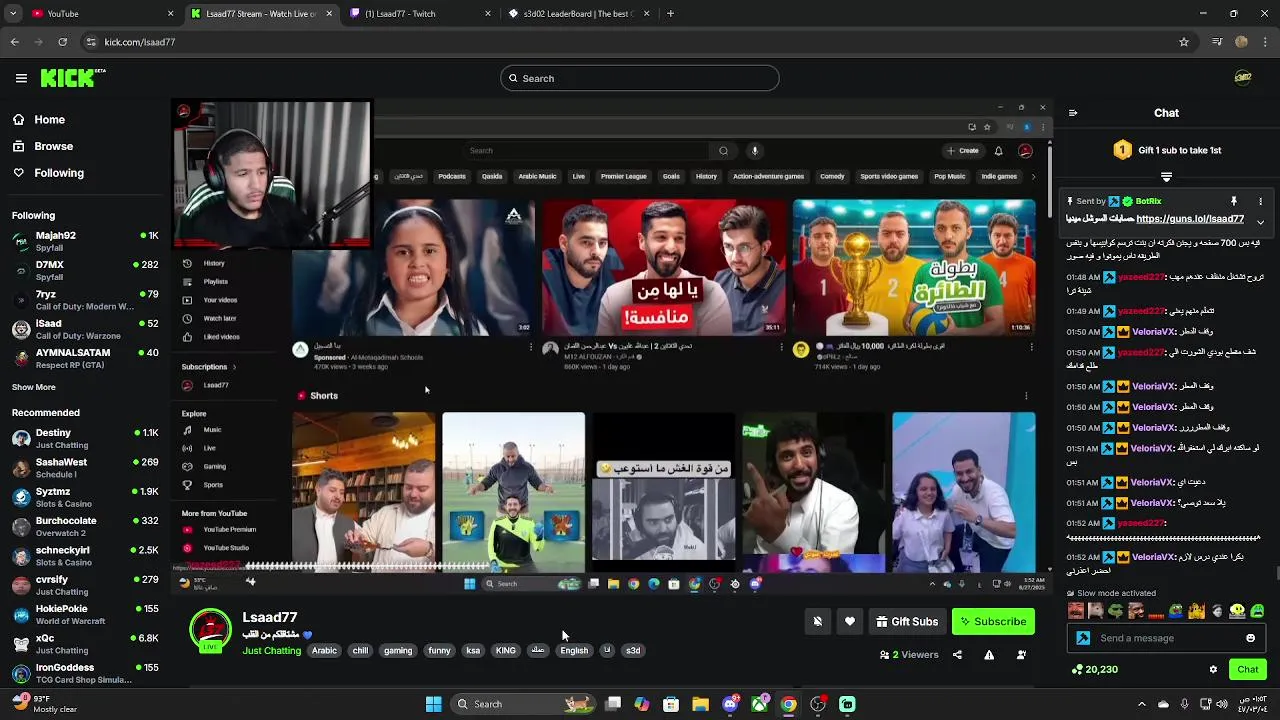Screen dimensions: 1280x720
Task: Expand Show More followed channels
Action: (34, 387)
